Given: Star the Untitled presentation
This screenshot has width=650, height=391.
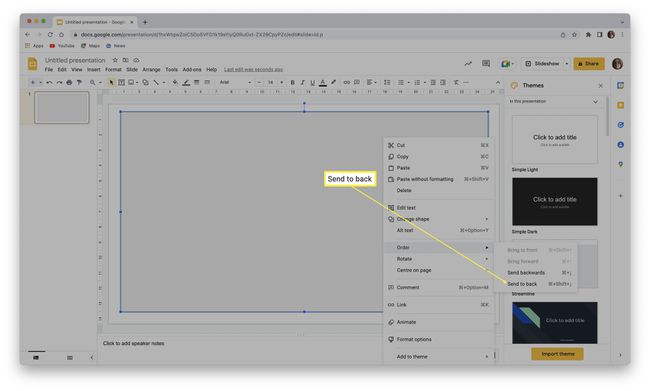Looking at the screenshot, I should (115, 60).
